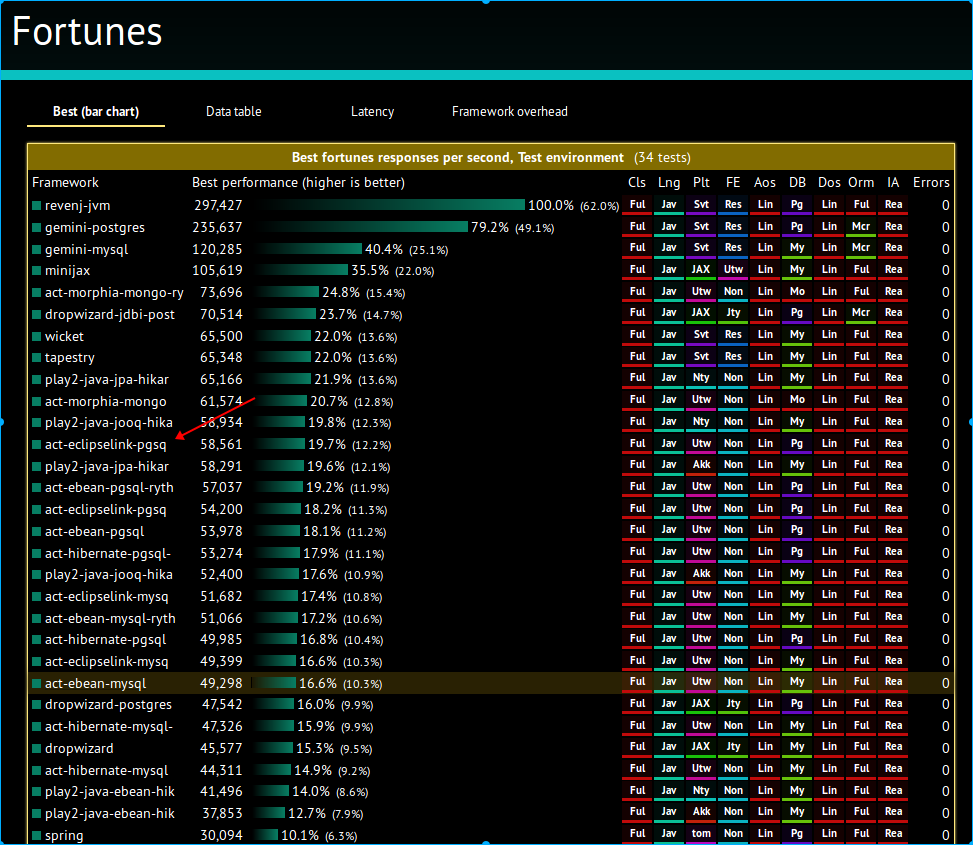973x845 pixels.
Task: Click the green square beside dropwizard-postgres
Action: [x=37, y=705]
